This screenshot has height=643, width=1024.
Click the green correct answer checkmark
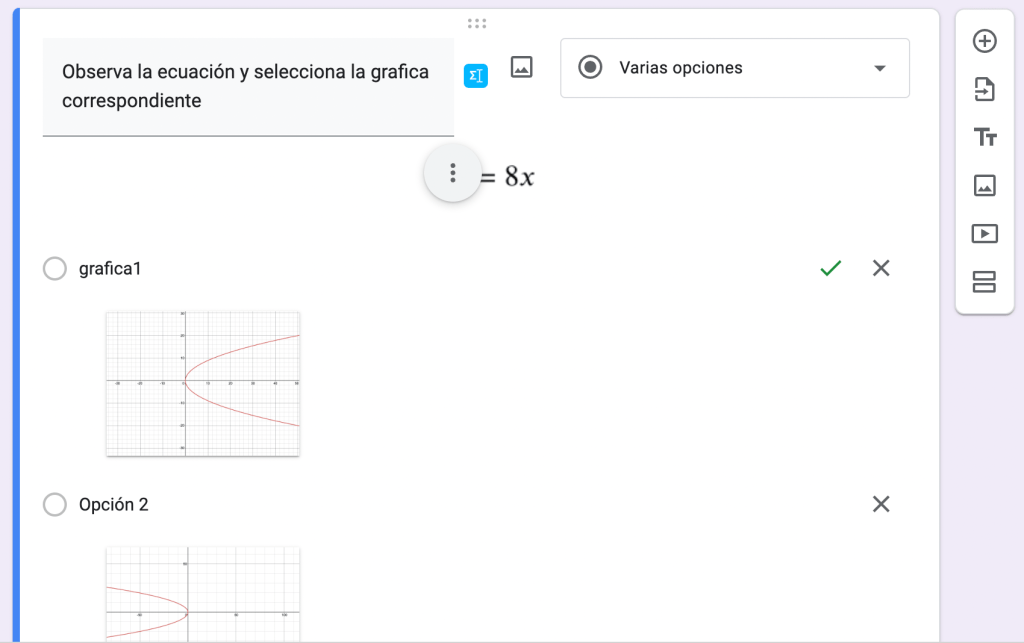(x=830, y=268)
